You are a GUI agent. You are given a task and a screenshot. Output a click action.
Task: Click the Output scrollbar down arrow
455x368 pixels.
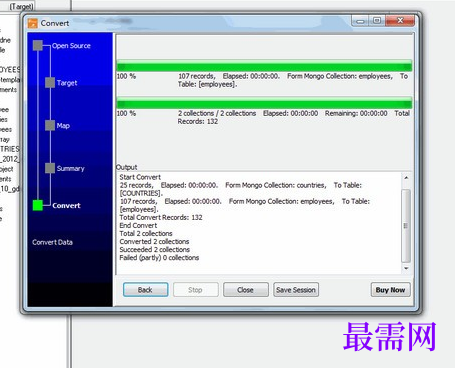[x=406, y=268]
